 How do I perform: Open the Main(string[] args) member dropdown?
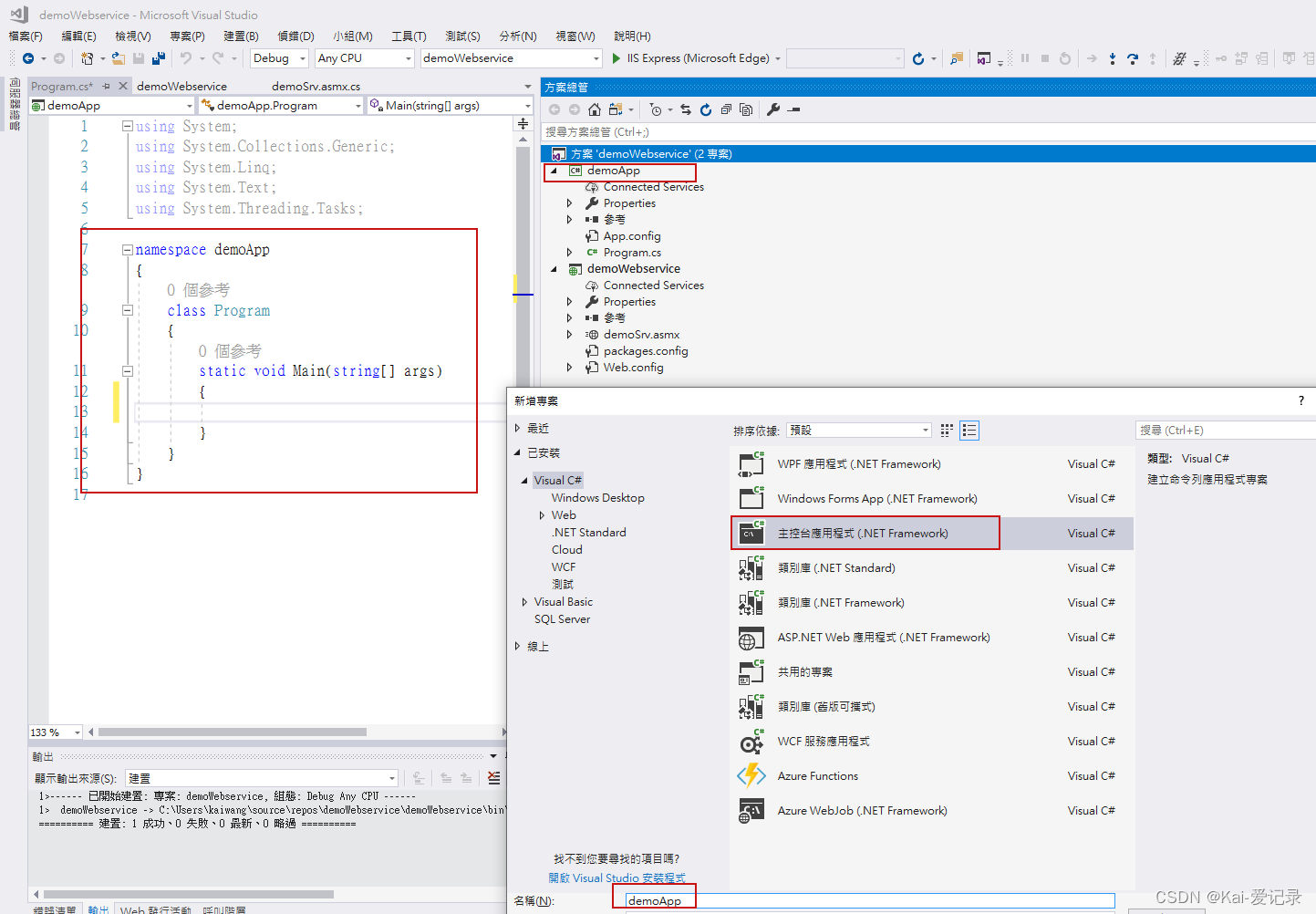[450, 106]
